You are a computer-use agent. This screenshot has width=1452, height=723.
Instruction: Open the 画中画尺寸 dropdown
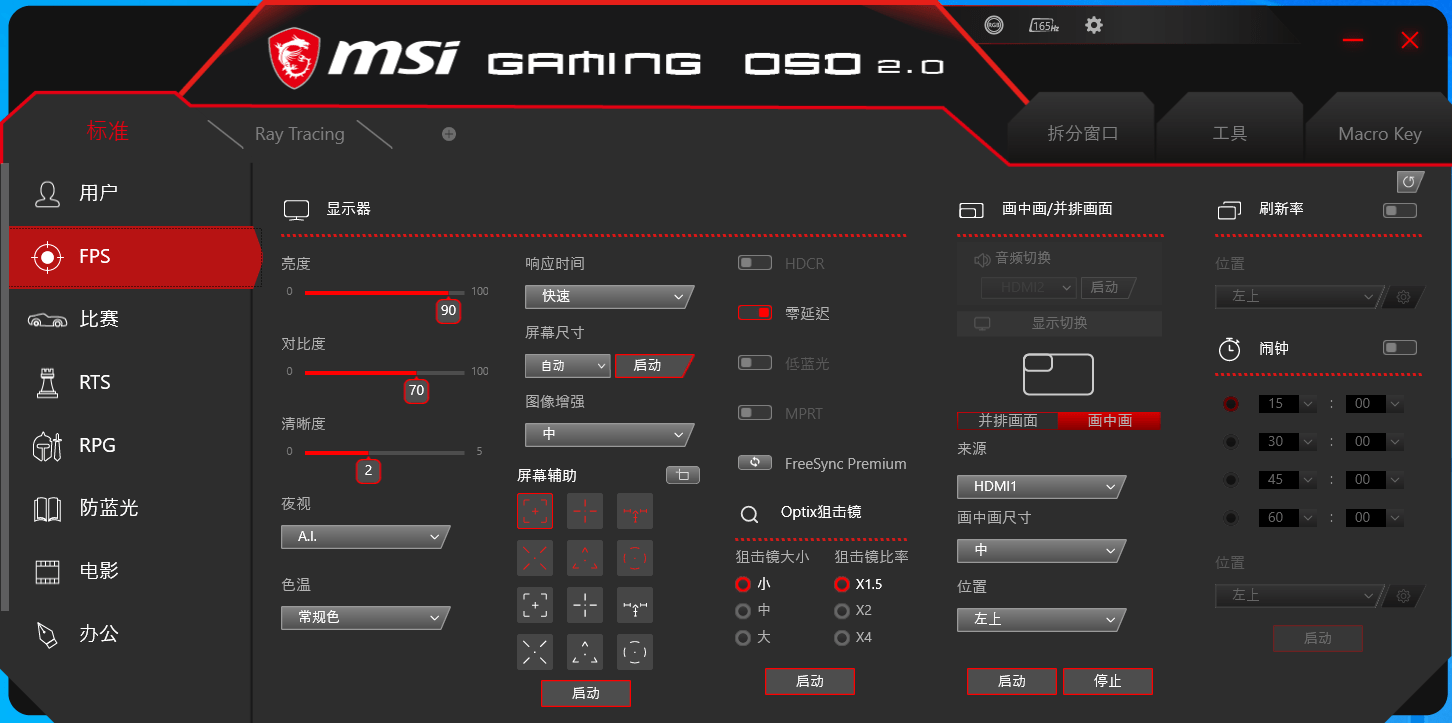[1040, 551]
